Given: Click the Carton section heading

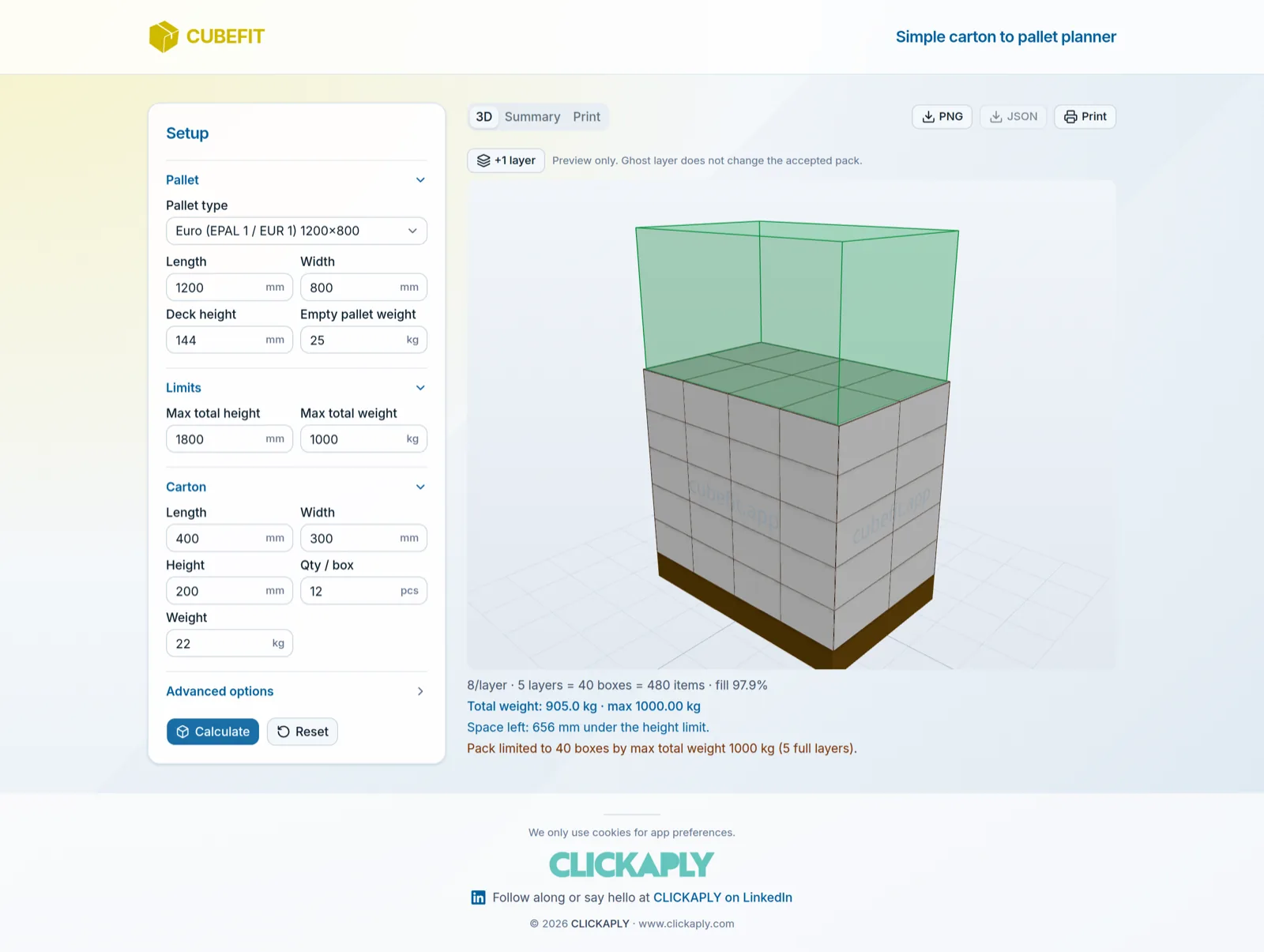Looking at the screenshot, I should tap(186, 487).
